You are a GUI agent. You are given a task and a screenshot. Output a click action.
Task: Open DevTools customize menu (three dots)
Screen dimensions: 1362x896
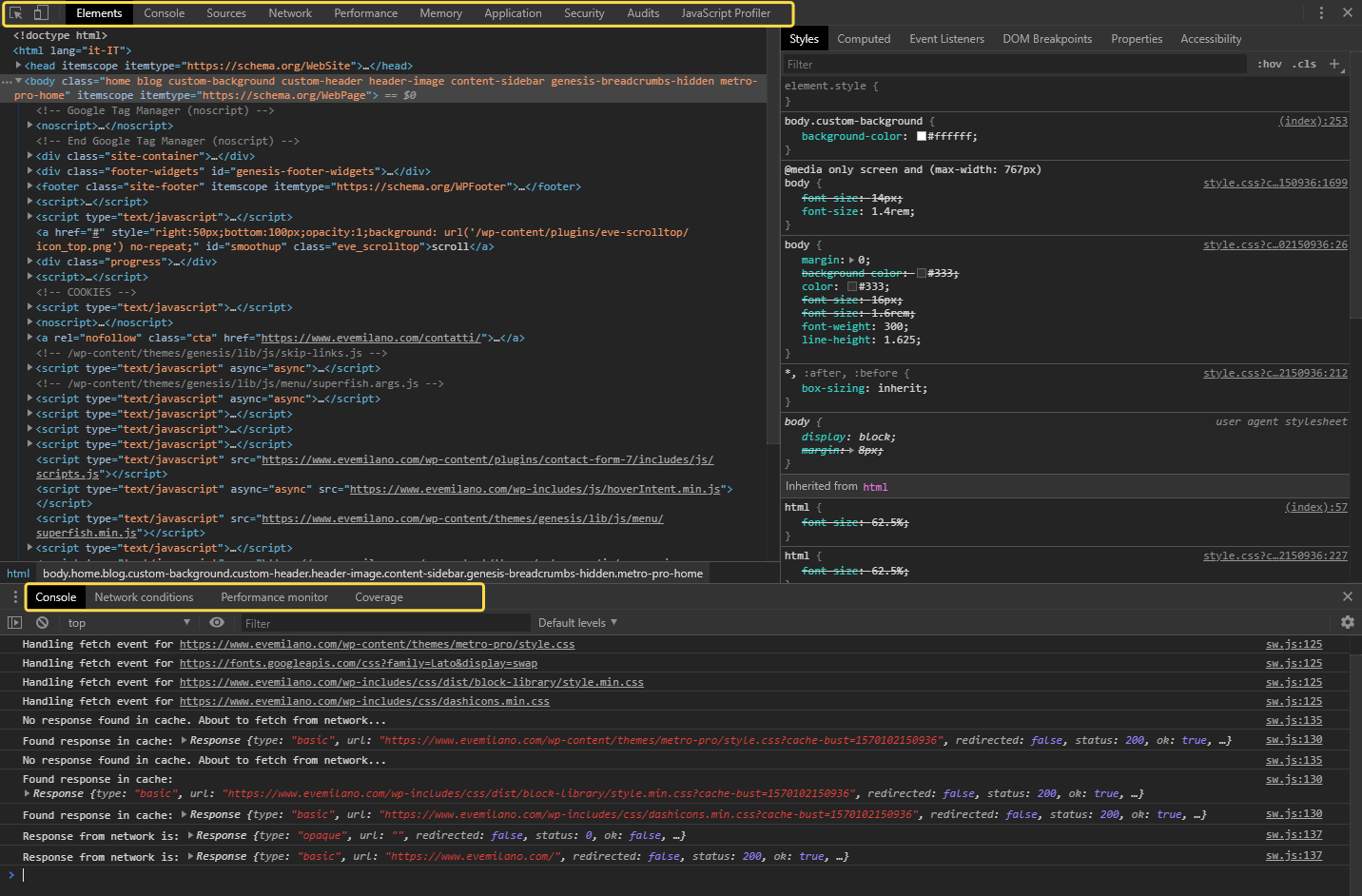[1321, 12]
